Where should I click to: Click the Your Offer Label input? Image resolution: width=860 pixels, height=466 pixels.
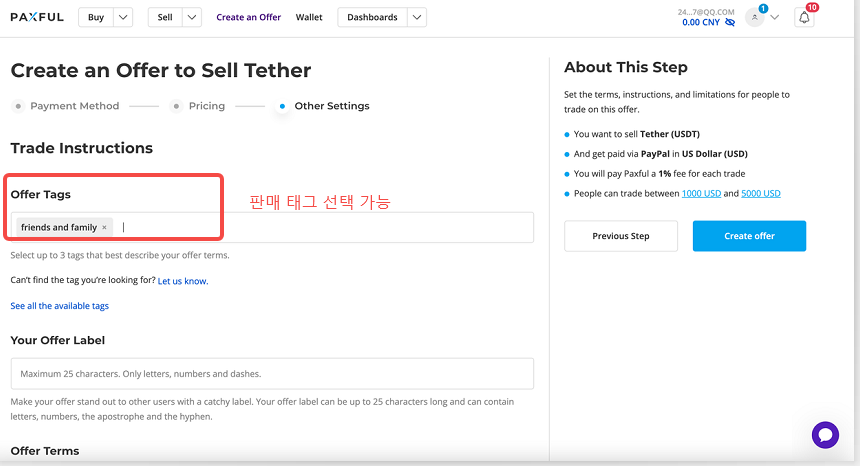(272, 373)
